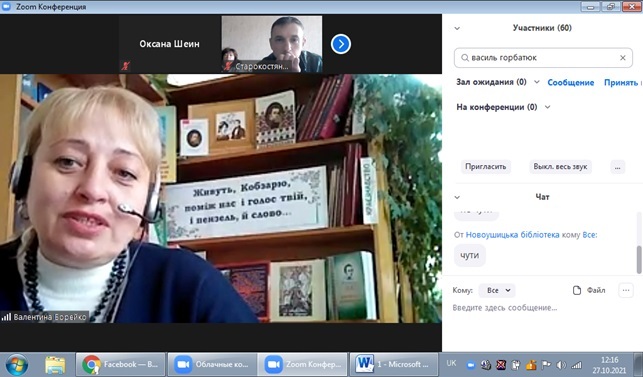Click Выкл. весь звук button

[x=560, y=167]
